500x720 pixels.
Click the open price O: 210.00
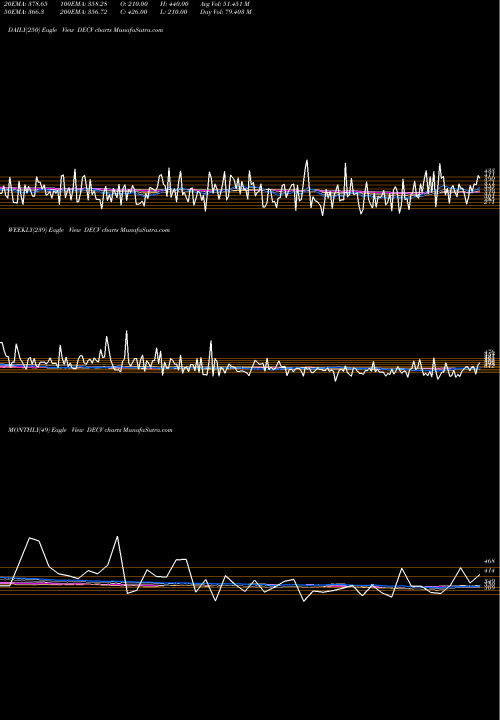(135, 4)
